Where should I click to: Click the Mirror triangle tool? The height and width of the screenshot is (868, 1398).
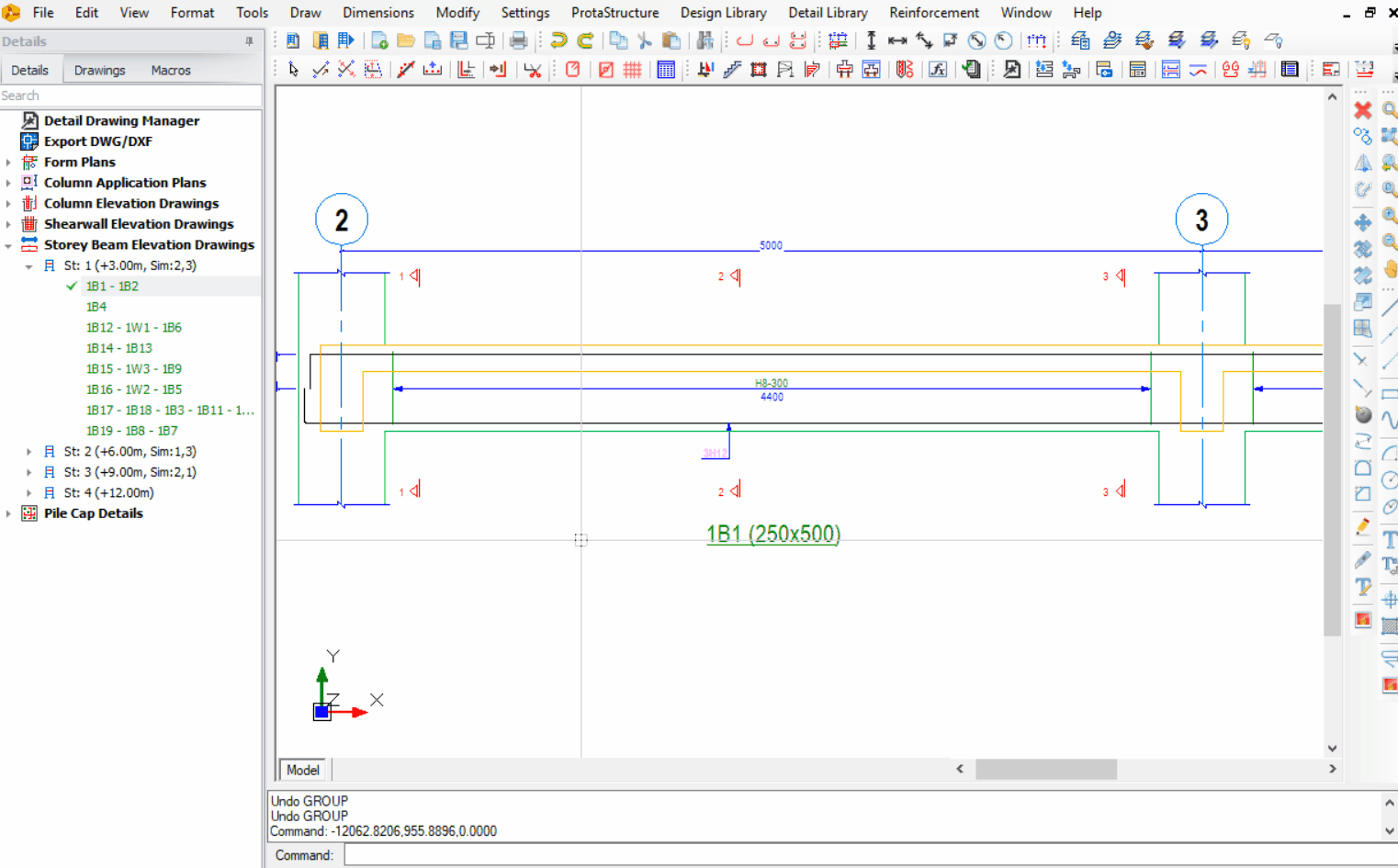pos(1363,163)
